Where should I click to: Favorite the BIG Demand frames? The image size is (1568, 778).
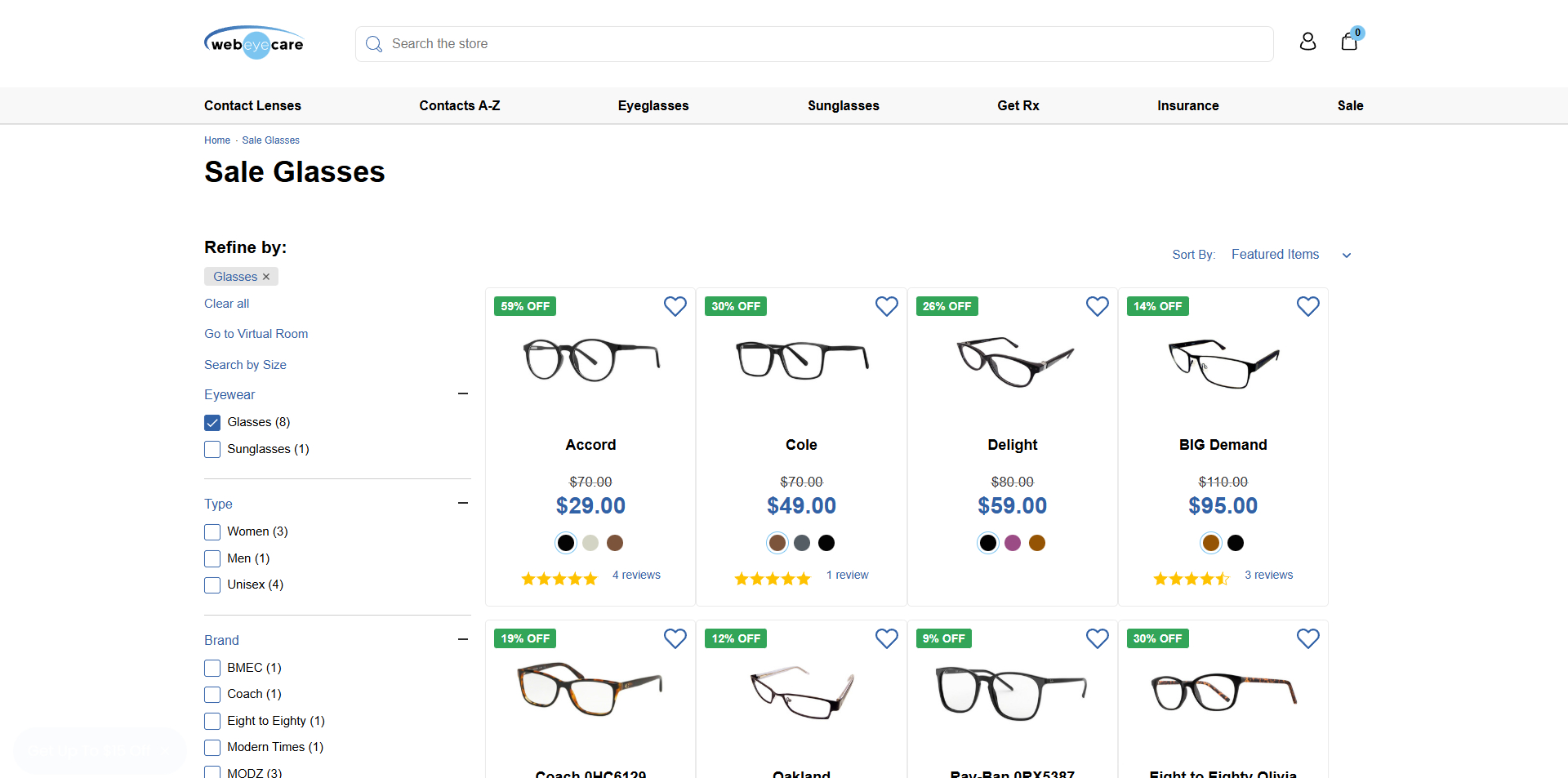point(1307,306)
